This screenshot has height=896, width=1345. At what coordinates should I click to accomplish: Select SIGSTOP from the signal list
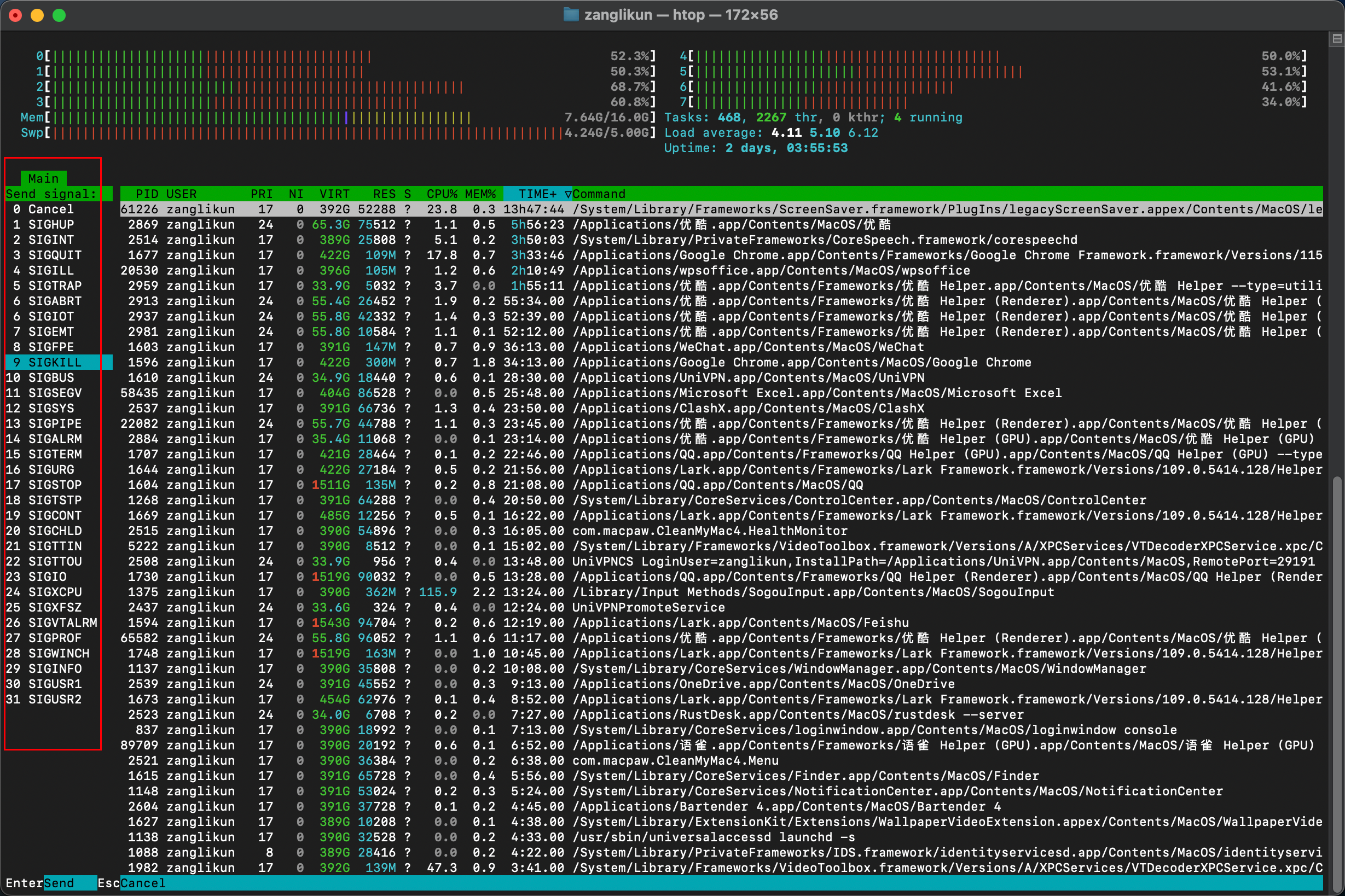coord(54,485)
